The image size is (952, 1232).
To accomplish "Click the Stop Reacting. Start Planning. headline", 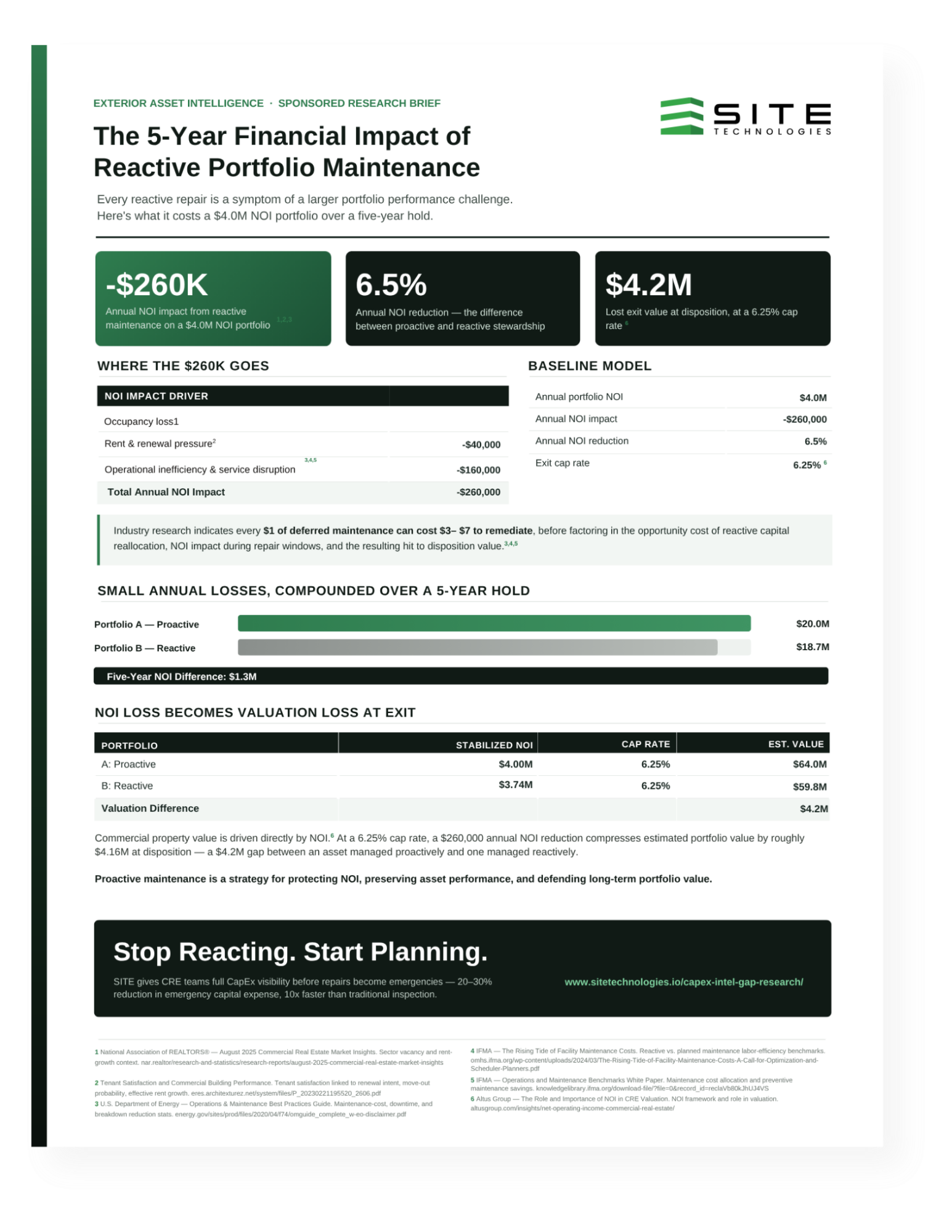I will (301, 952).
